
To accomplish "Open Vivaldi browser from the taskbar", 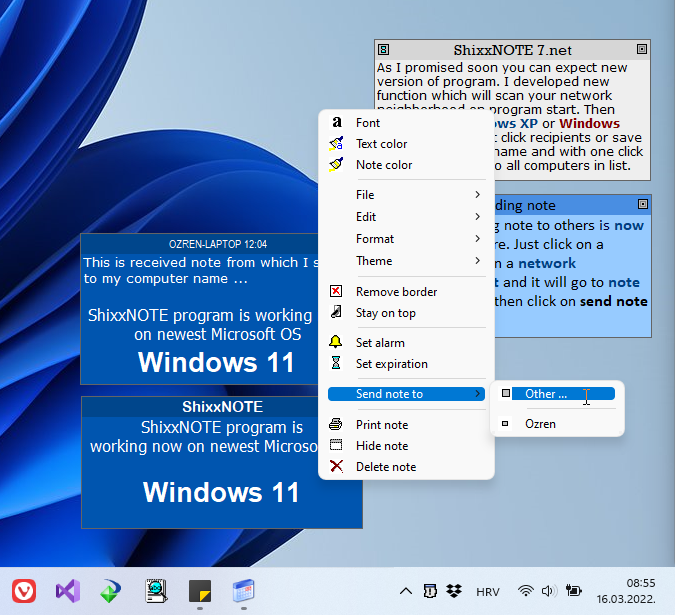I will click(x=24, y=591).
